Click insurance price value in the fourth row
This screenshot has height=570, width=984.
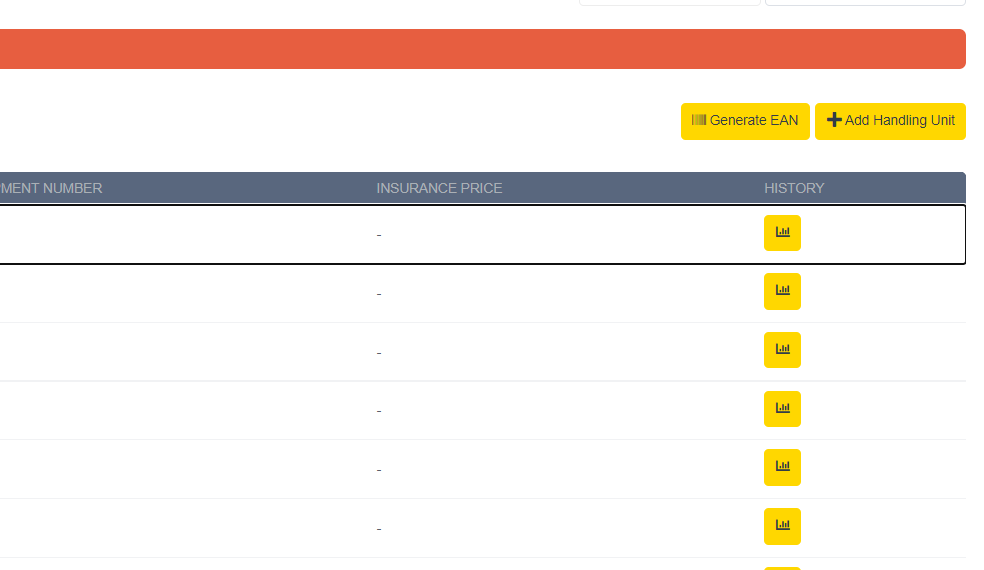click(379, 411)
